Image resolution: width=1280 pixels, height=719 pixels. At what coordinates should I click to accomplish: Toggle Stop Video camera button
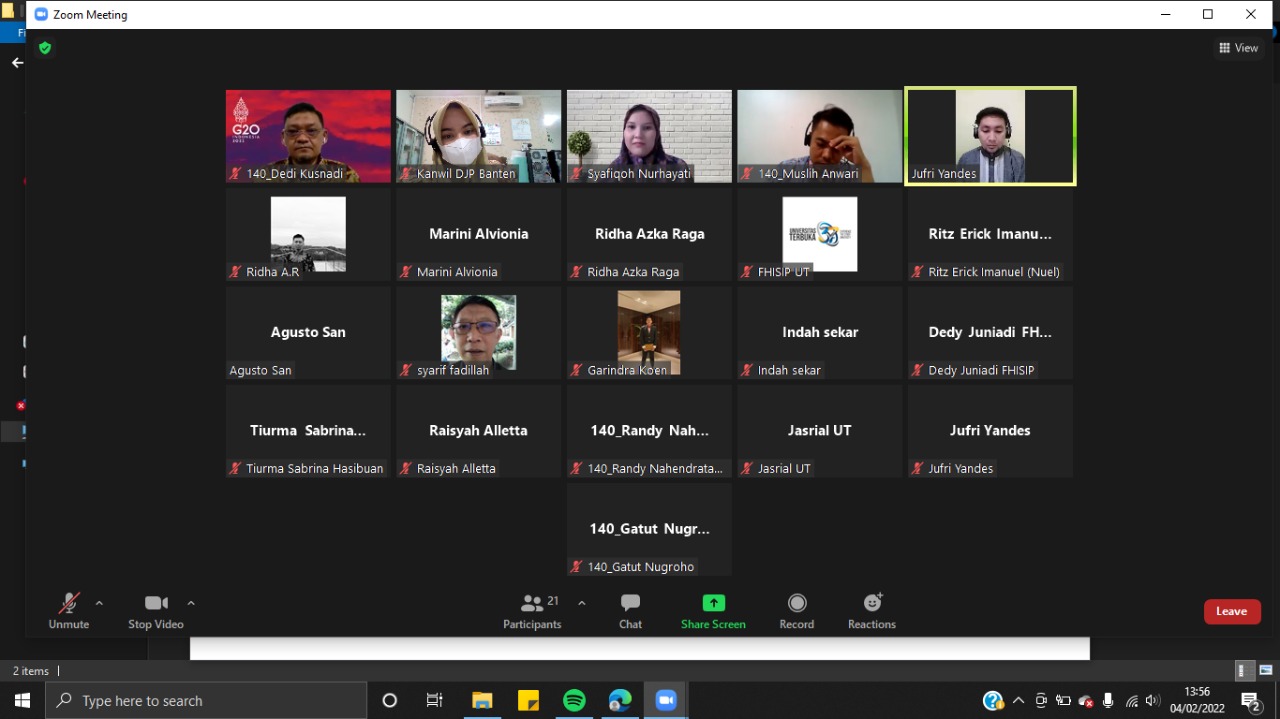[x=155, y=611]
